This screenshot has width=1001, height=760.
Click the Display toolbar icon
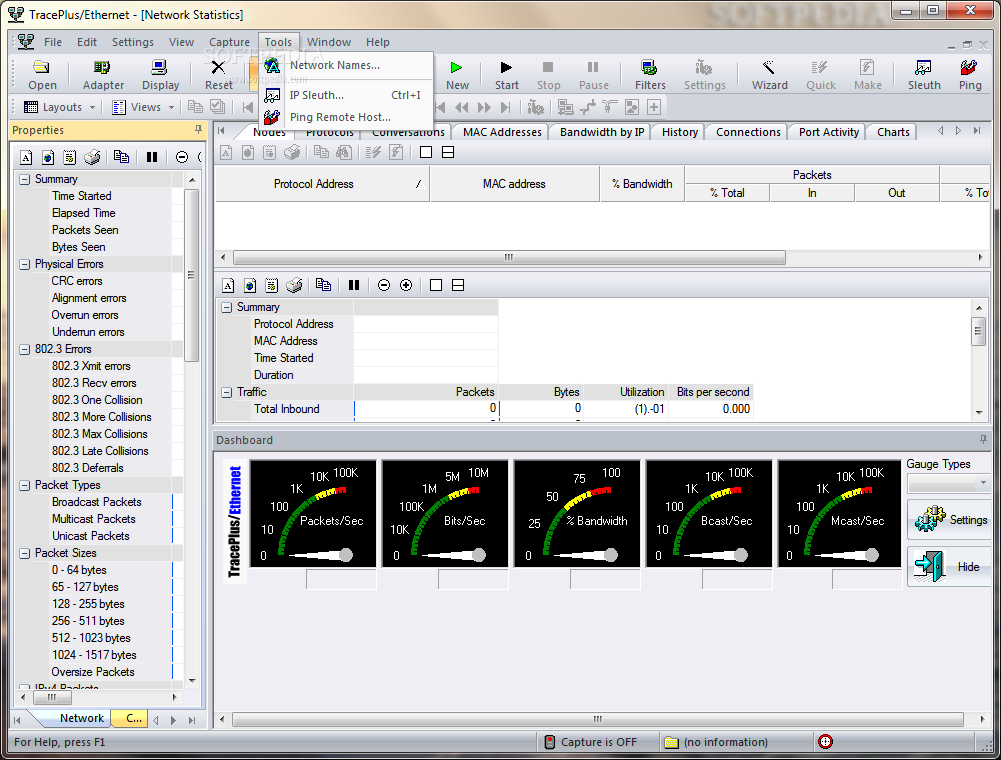pos(160,75)
